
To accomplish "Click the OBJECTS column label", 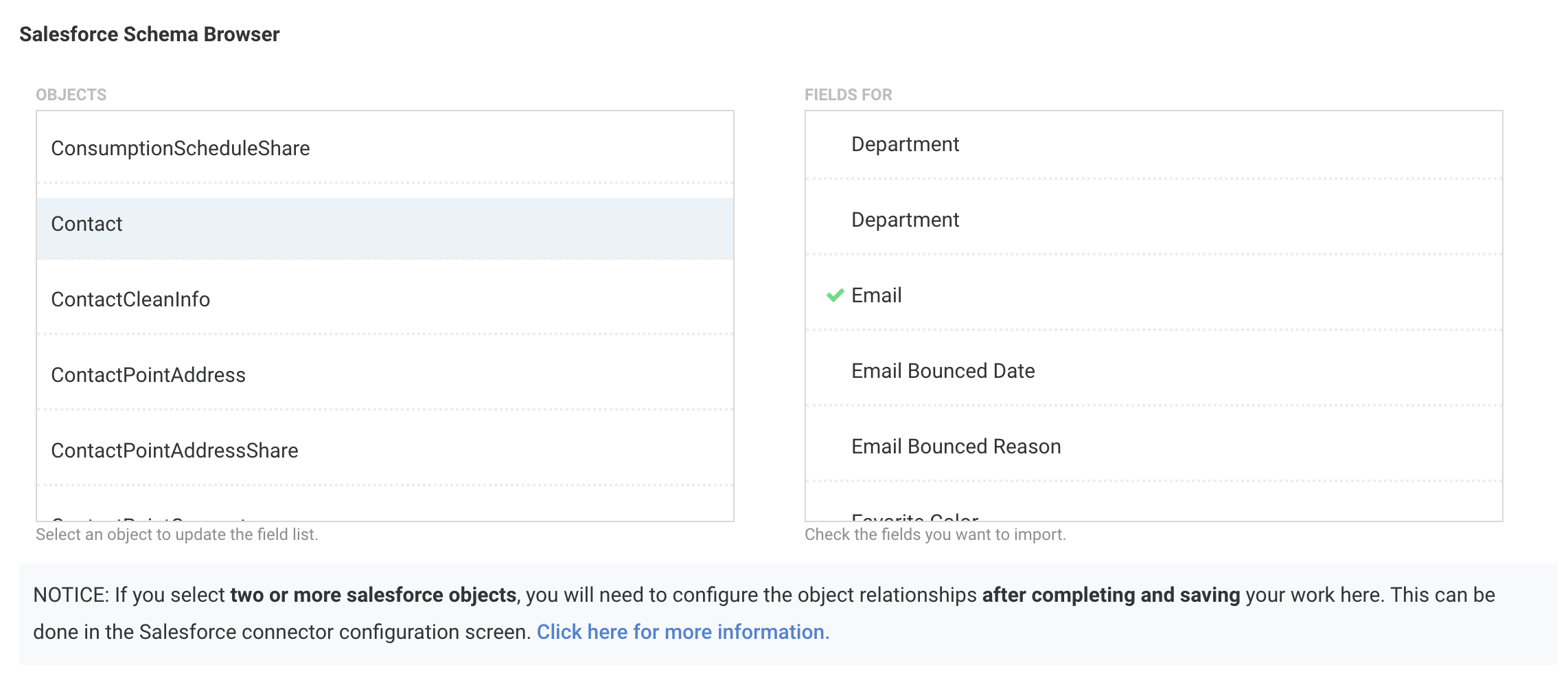I will click(x=71, y=95).
